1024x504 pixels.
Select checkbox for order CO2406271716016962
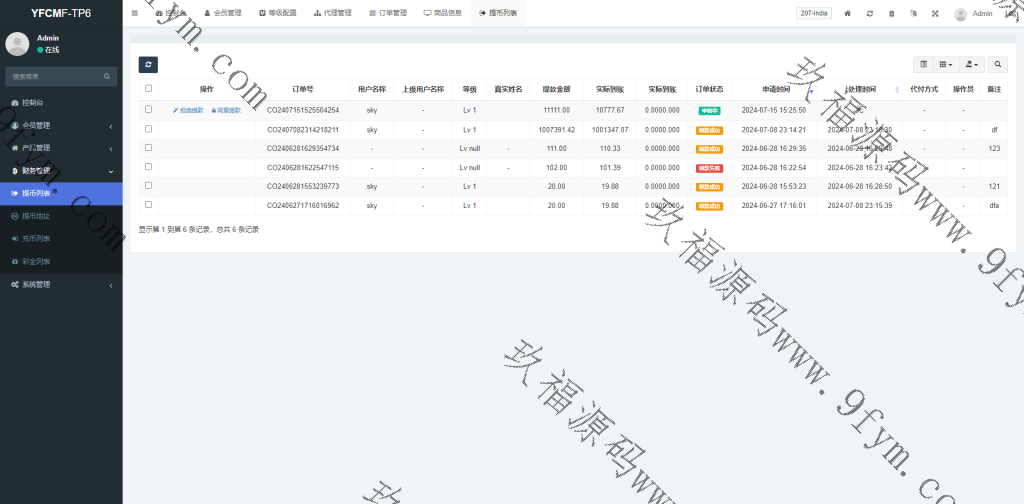(148, 205)
